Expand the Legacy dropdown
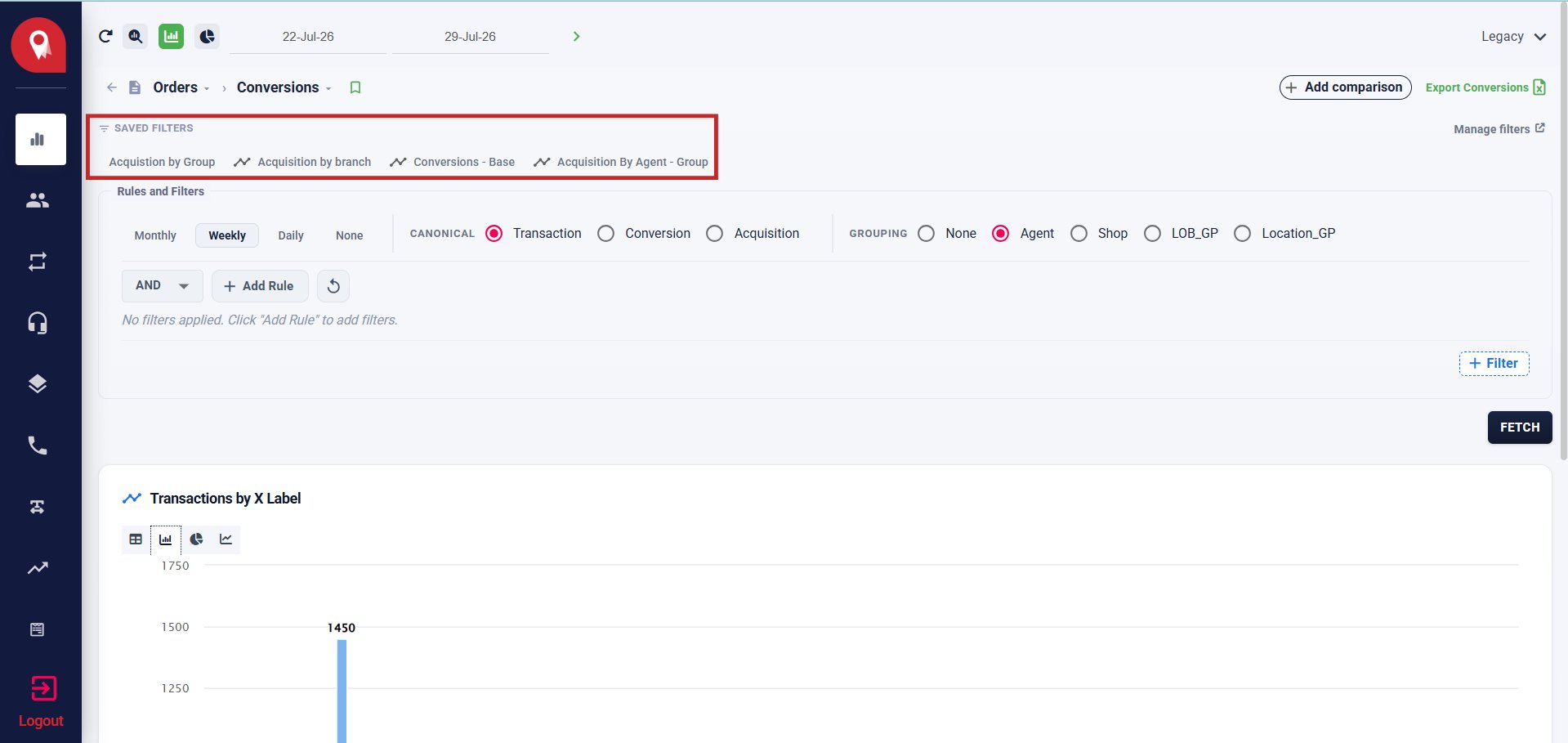The height and width of the screenshot is (743, 1568). (1513, 37)
